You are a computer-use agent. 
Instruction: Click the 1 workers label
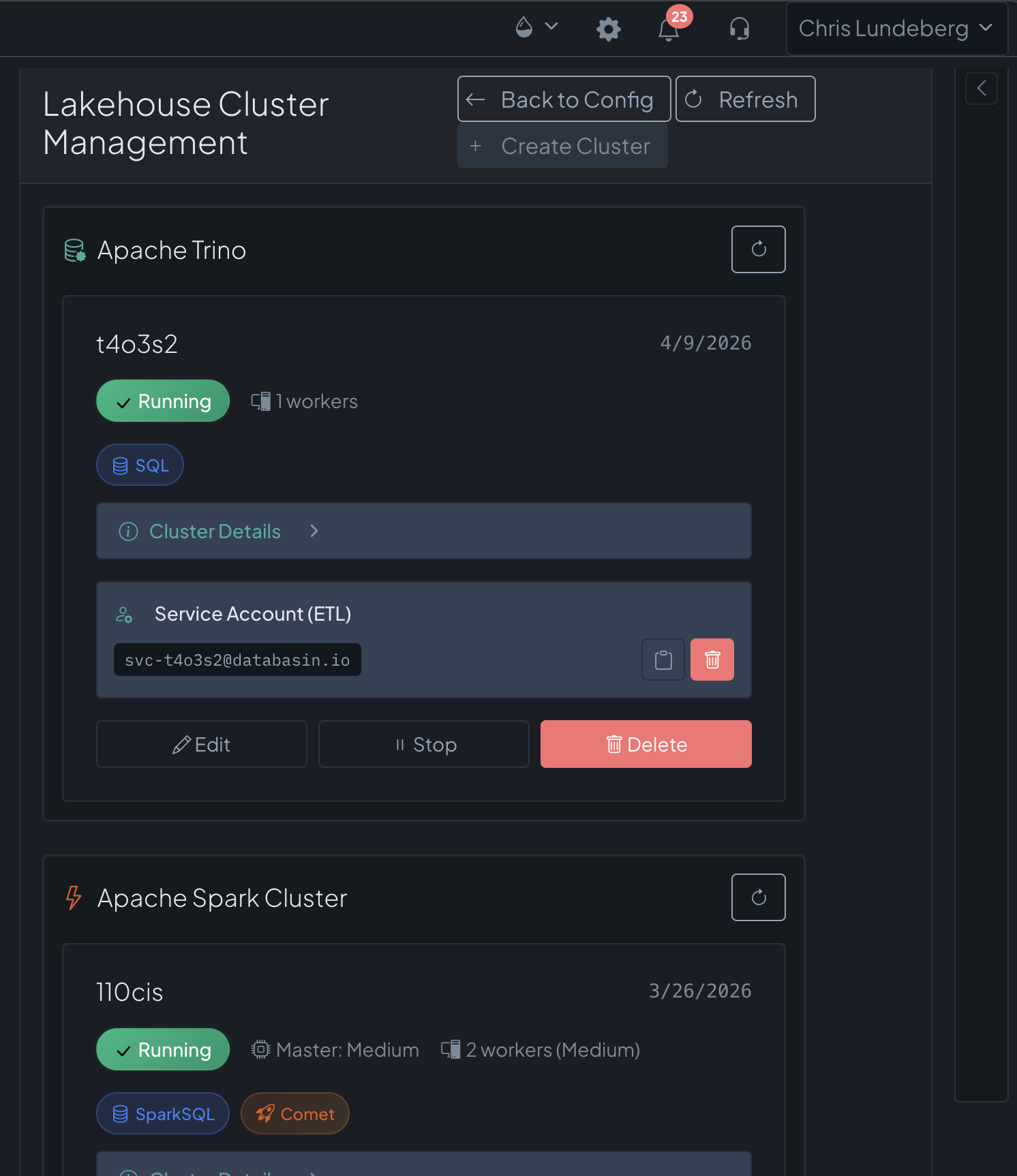point(305,401)
